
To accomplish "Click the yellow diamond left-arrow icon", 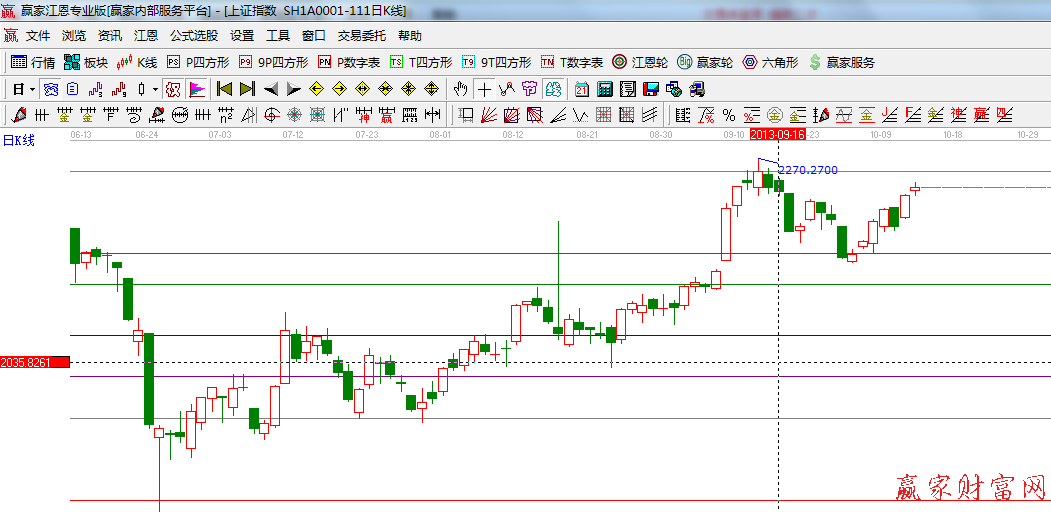I will point(315,89).
